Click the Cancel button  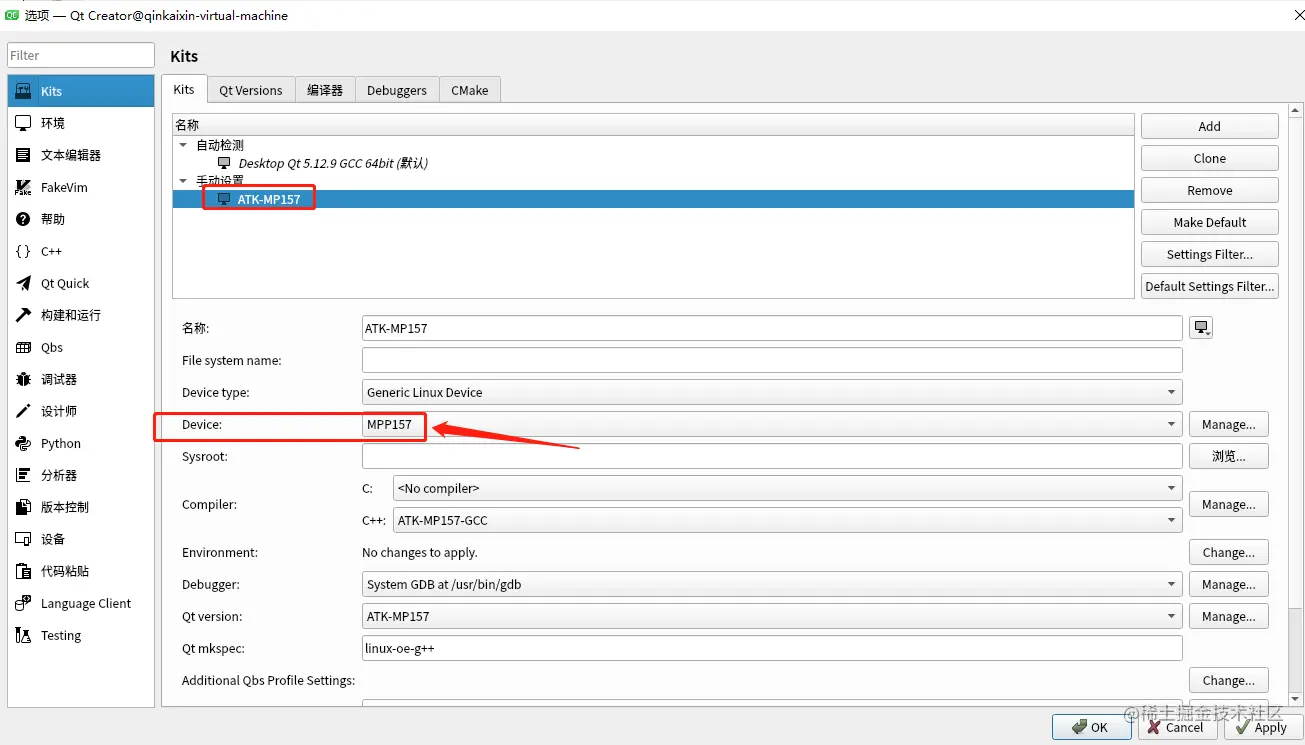1176,727
